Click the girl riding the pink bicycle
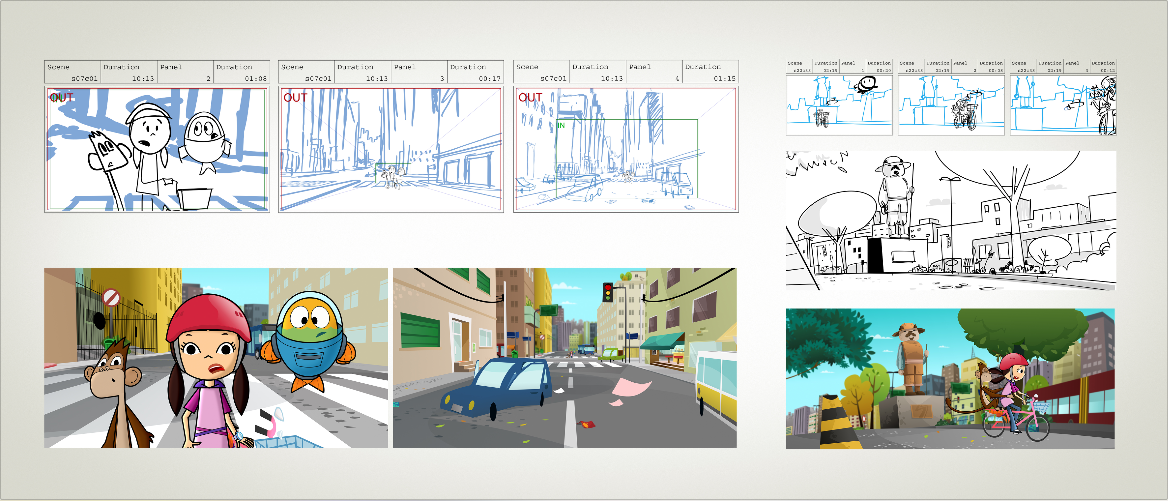This screenshot has height=501, width=1168. click(1013, 400)
